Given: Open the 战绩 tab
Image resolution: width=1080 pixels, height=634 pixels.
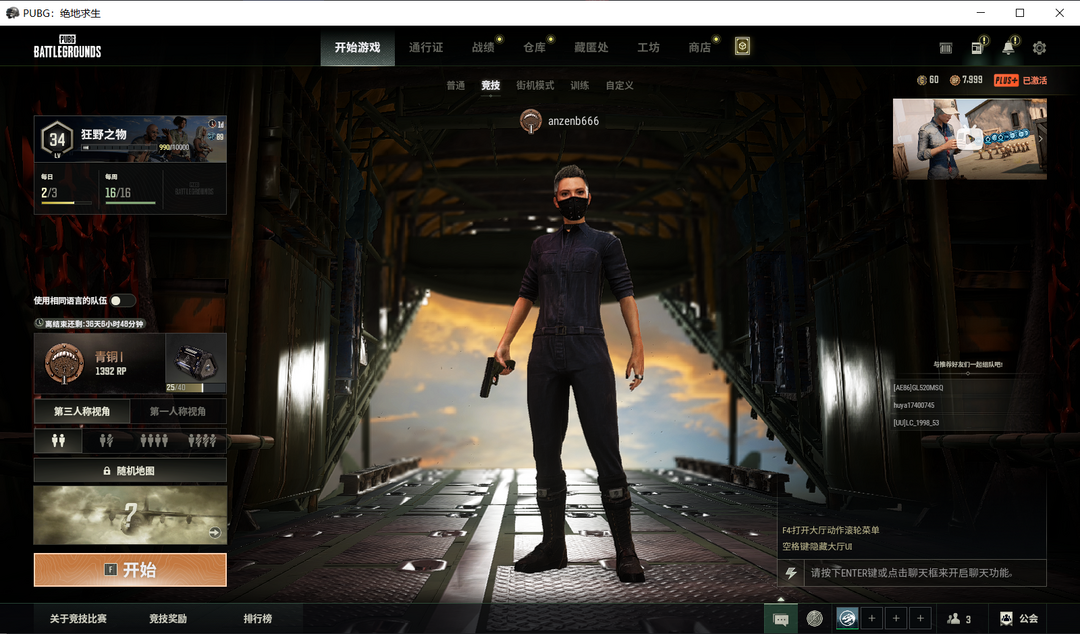Looking at the screenshot, I should (x=483, y=48).
